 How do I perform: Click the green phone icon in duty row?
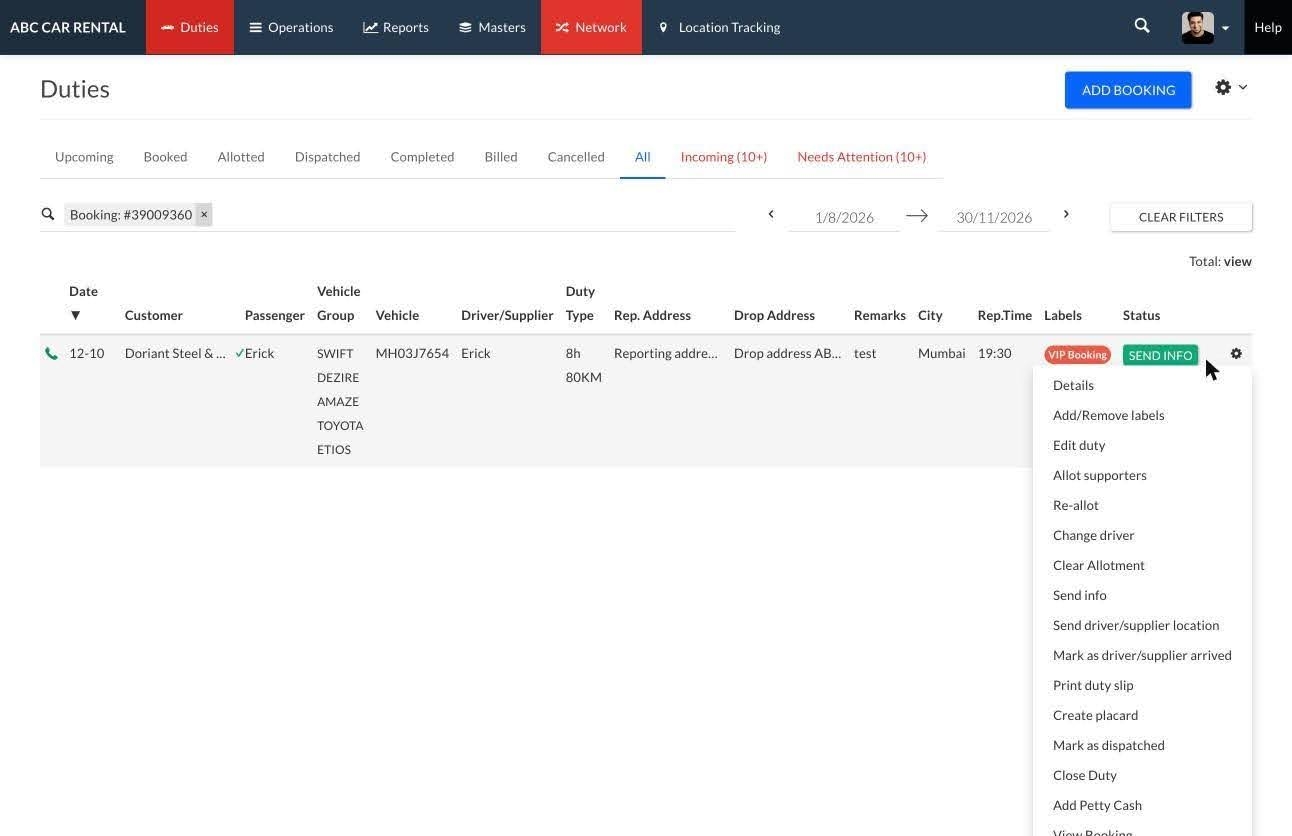point(51,353)
